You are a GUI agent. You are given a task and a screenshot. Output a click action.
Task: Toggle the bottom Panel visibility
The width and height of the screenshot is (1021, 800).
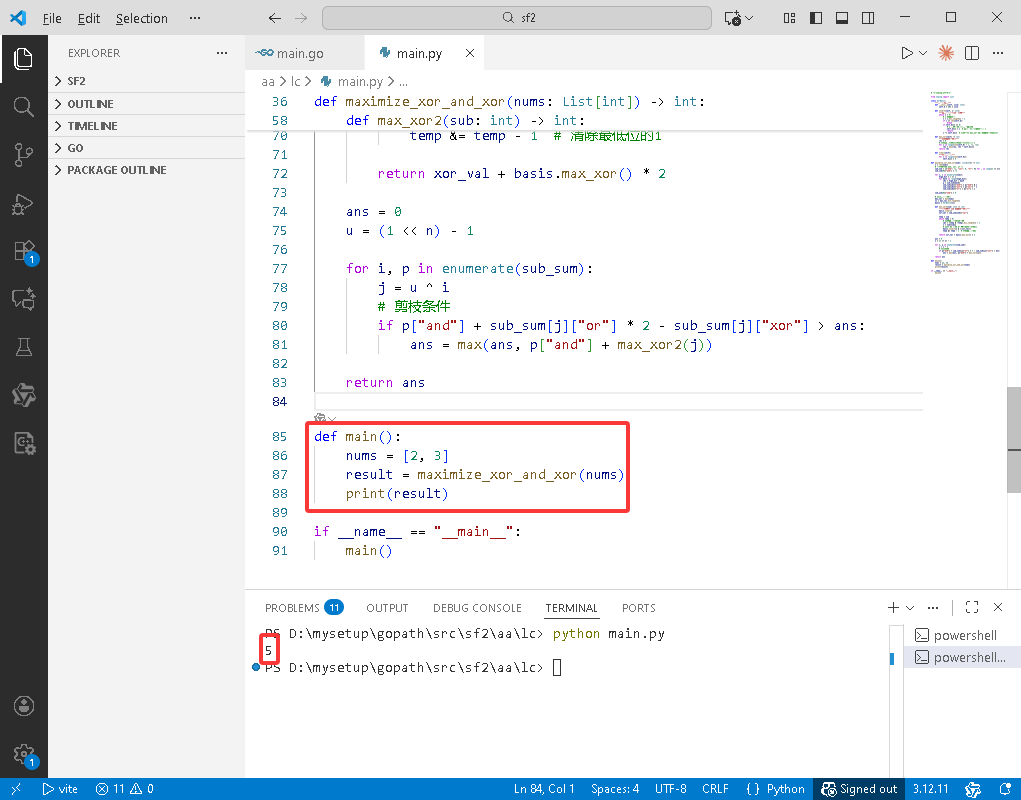[x=841, y=18]
